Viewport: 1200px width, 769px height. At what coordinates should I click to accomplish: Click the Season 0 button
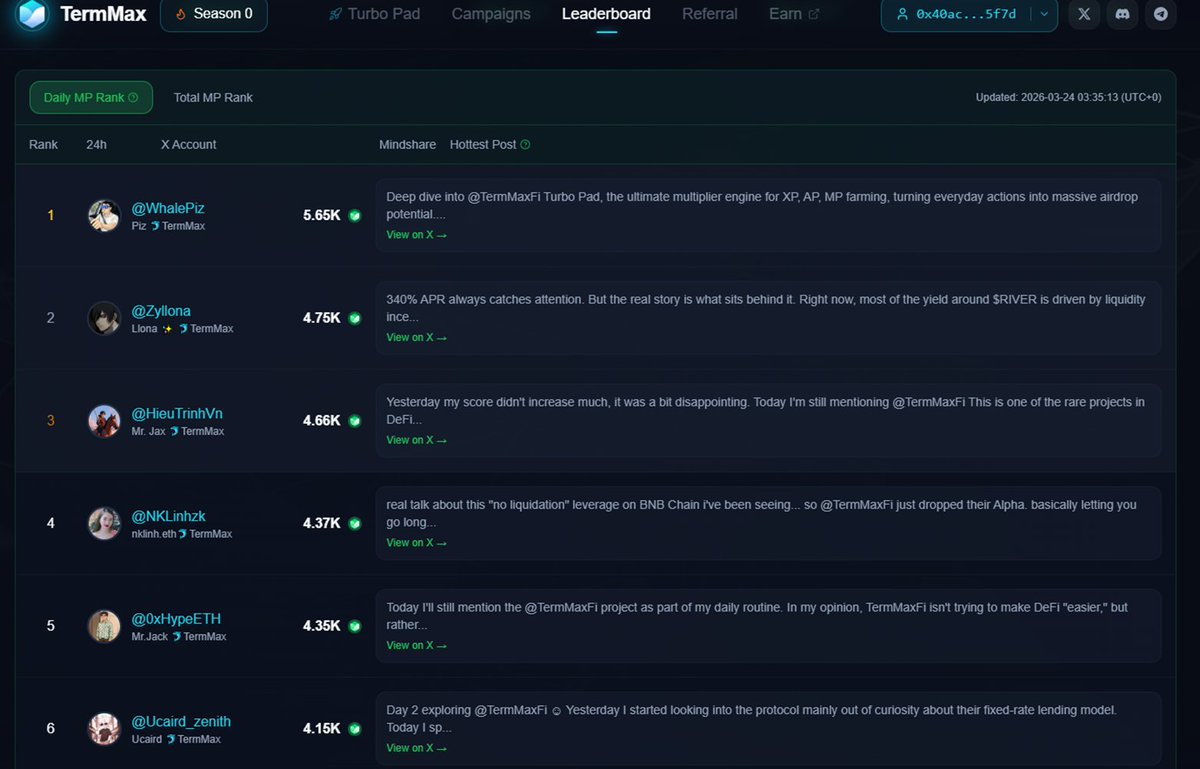click(213, 15)
